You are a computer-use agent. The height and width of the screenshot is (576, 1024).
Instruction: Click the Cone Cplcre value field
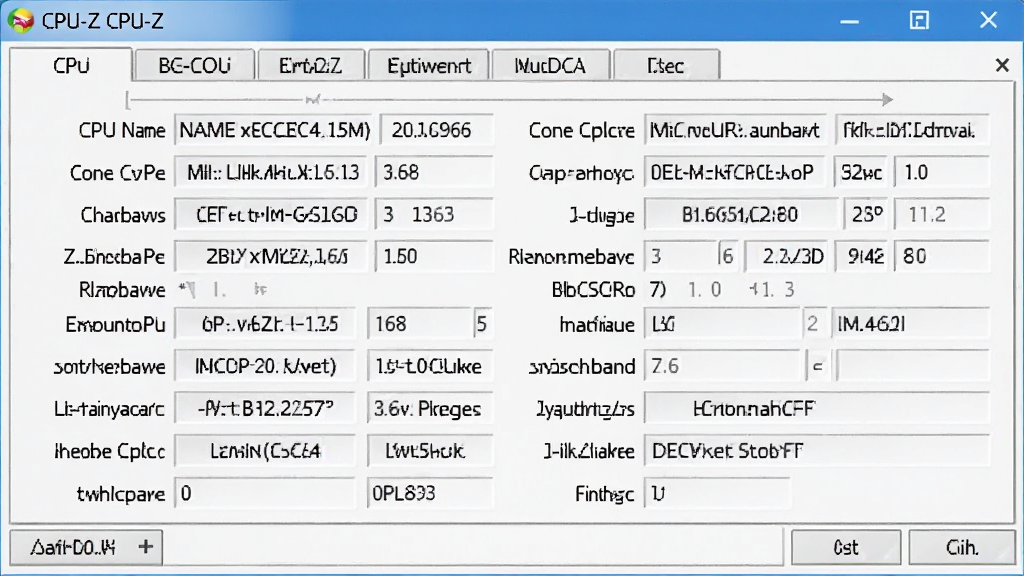pyautogui.click(x=736, y=131)
